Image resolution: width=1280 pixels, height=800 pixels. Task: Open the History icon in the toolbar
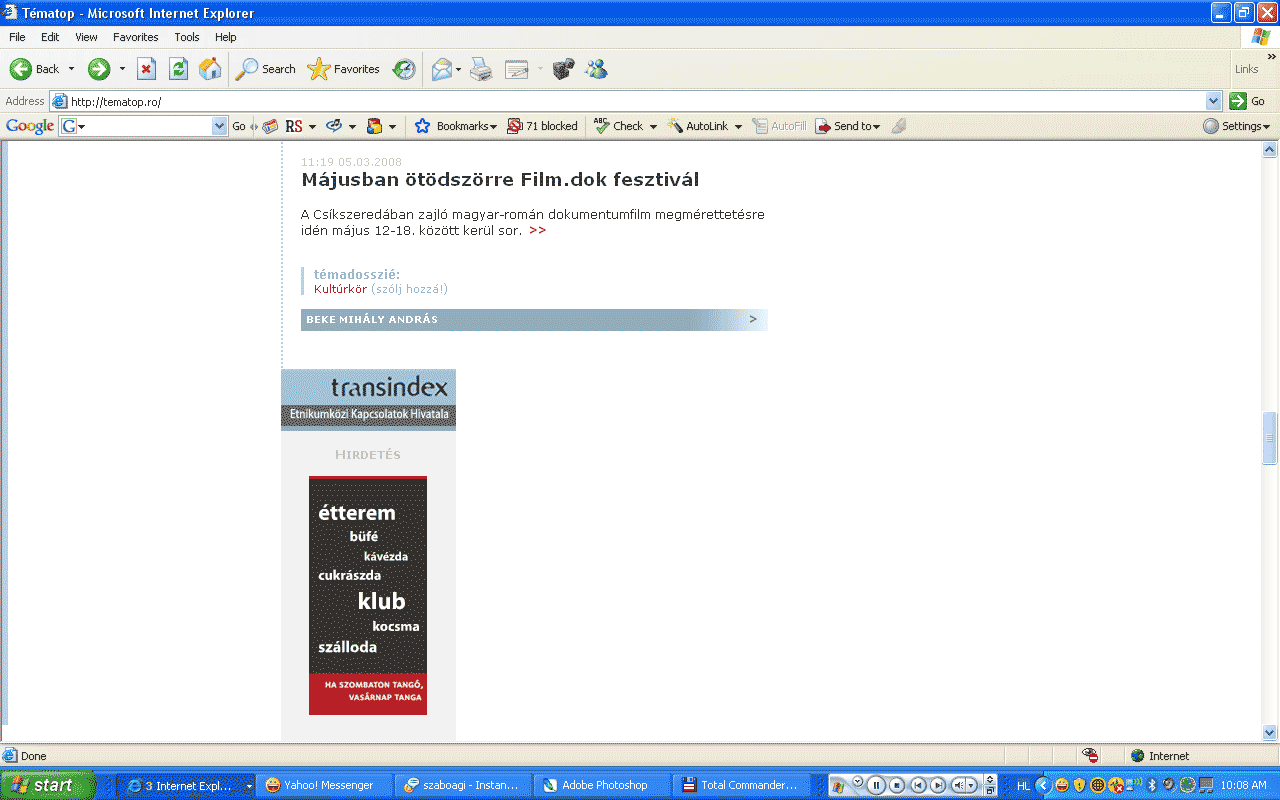pyautogui.click(x=404, y=69)
